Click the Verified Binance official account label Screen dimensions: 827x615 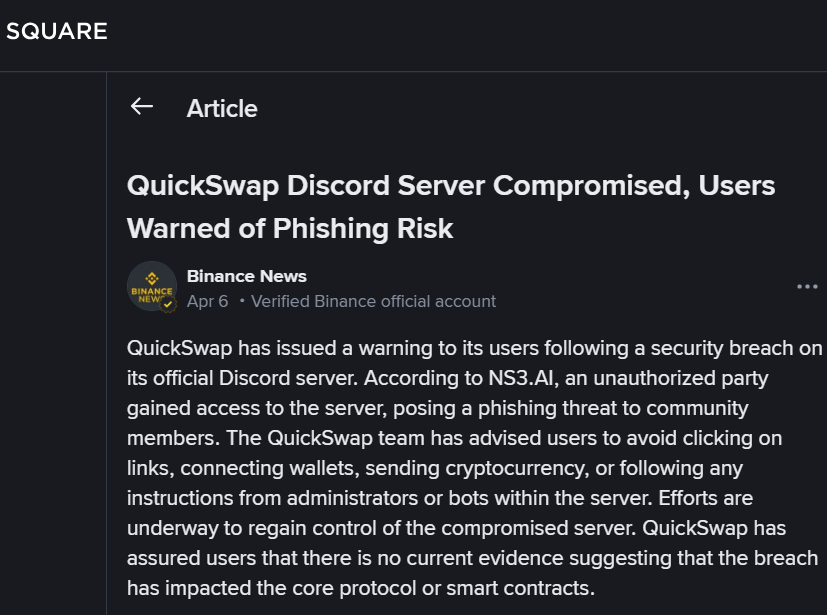373,301
